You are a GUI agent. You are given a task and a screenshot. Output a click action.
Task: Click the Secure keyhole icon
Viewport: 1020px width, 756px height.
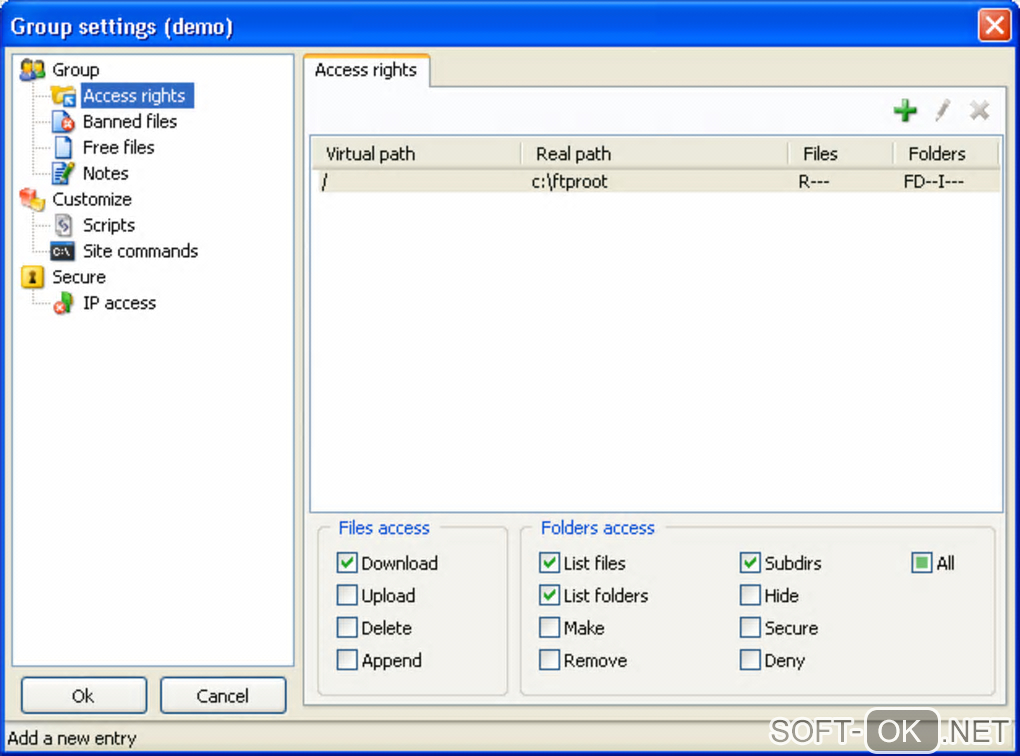[32, 277]
